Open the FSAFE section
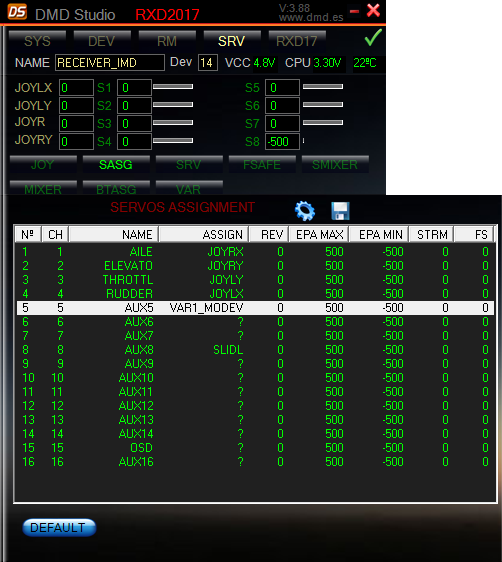Screen dimensions: 502x562 coord(262,165)
